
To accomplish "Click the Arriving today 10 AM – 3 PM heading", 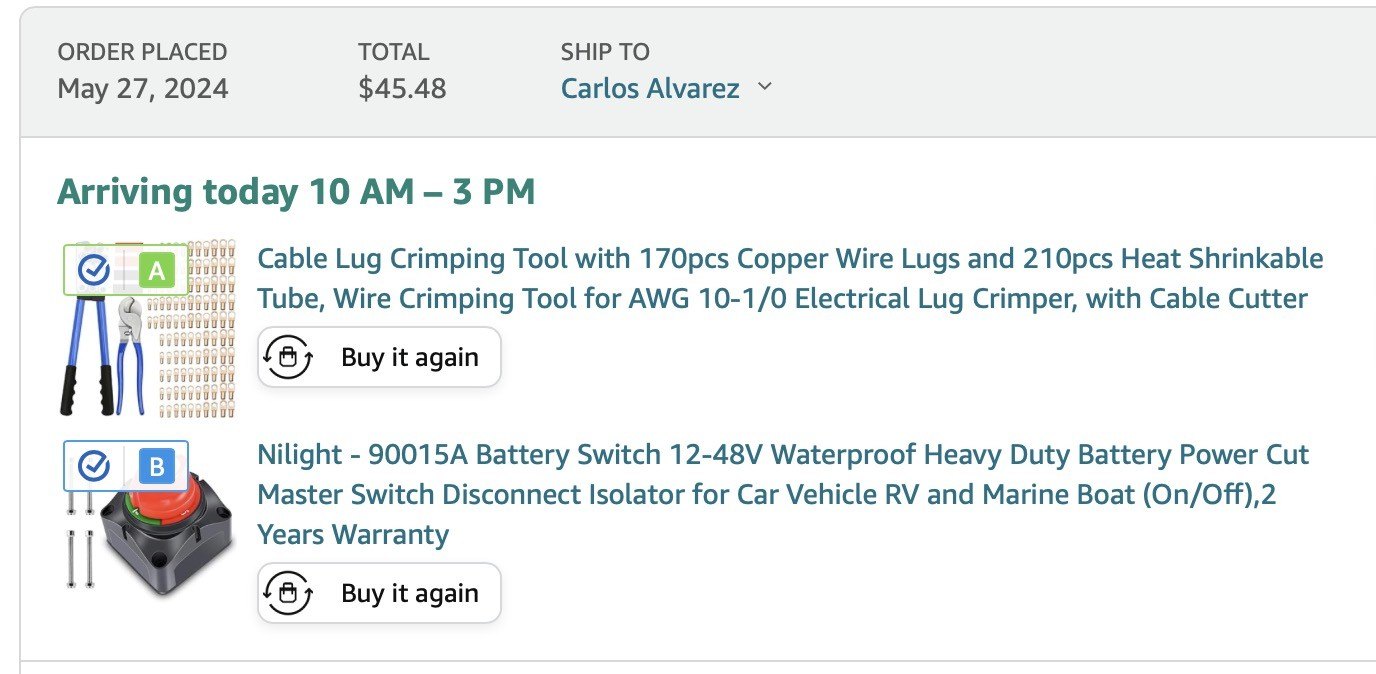I will [x=296, y=191].
